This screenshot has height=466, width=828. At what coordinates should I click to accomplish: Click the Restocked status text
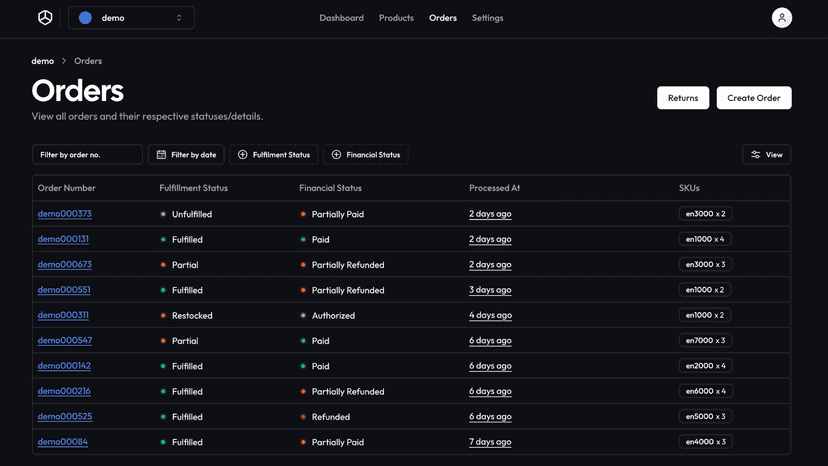pos(192,315)
